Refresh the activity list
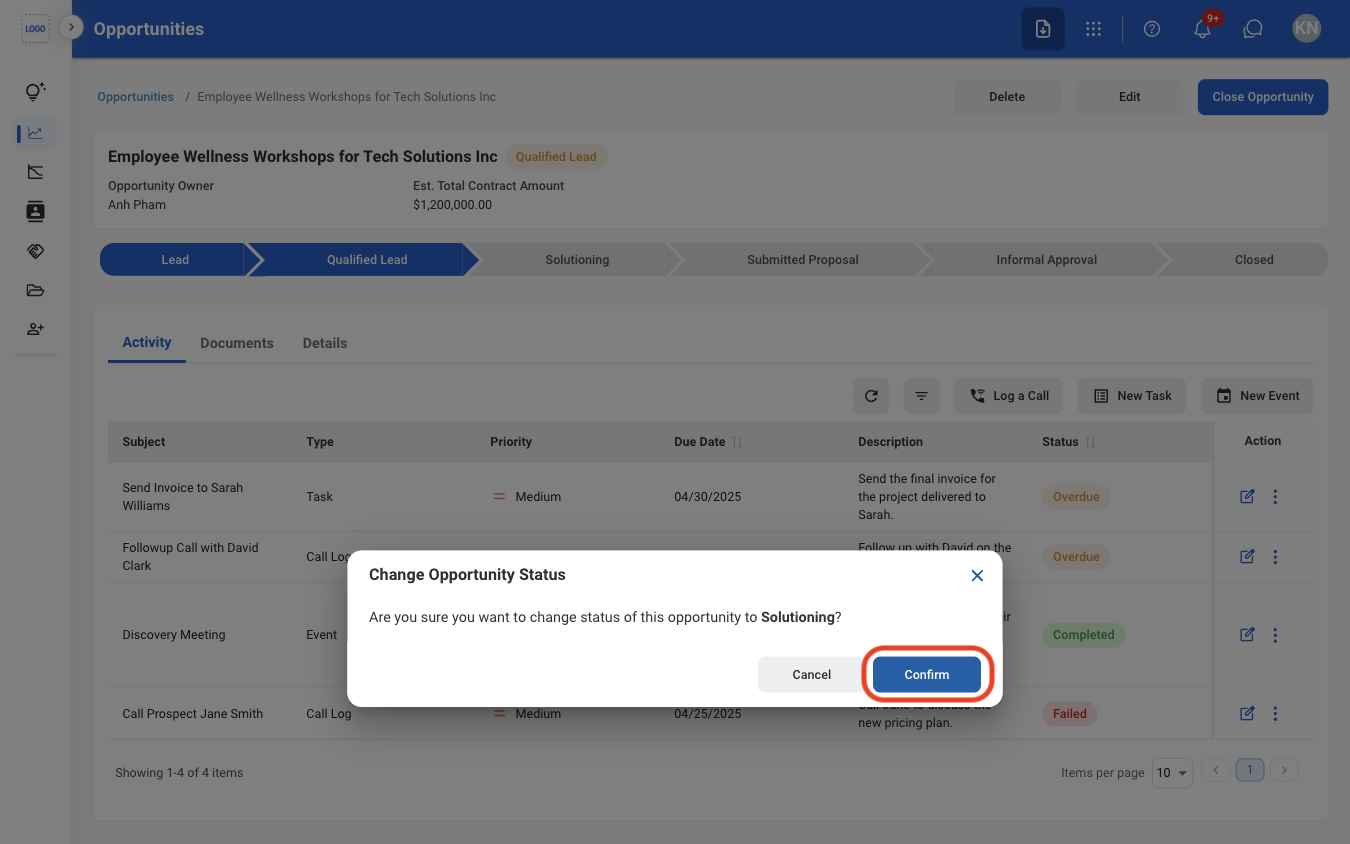 871,396
